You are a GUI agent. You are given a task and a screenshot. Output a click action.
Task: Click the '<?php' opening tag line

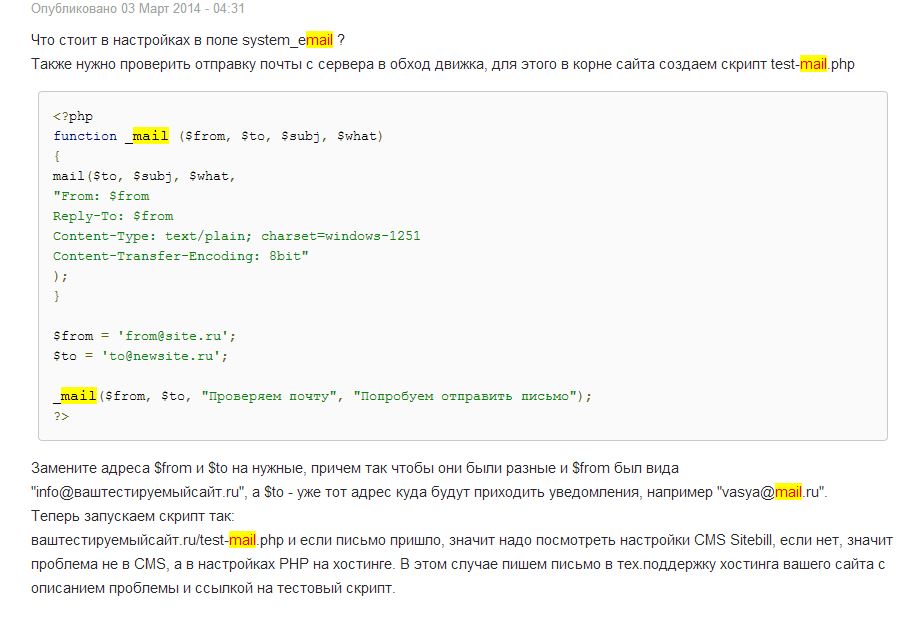click(73, 116)
